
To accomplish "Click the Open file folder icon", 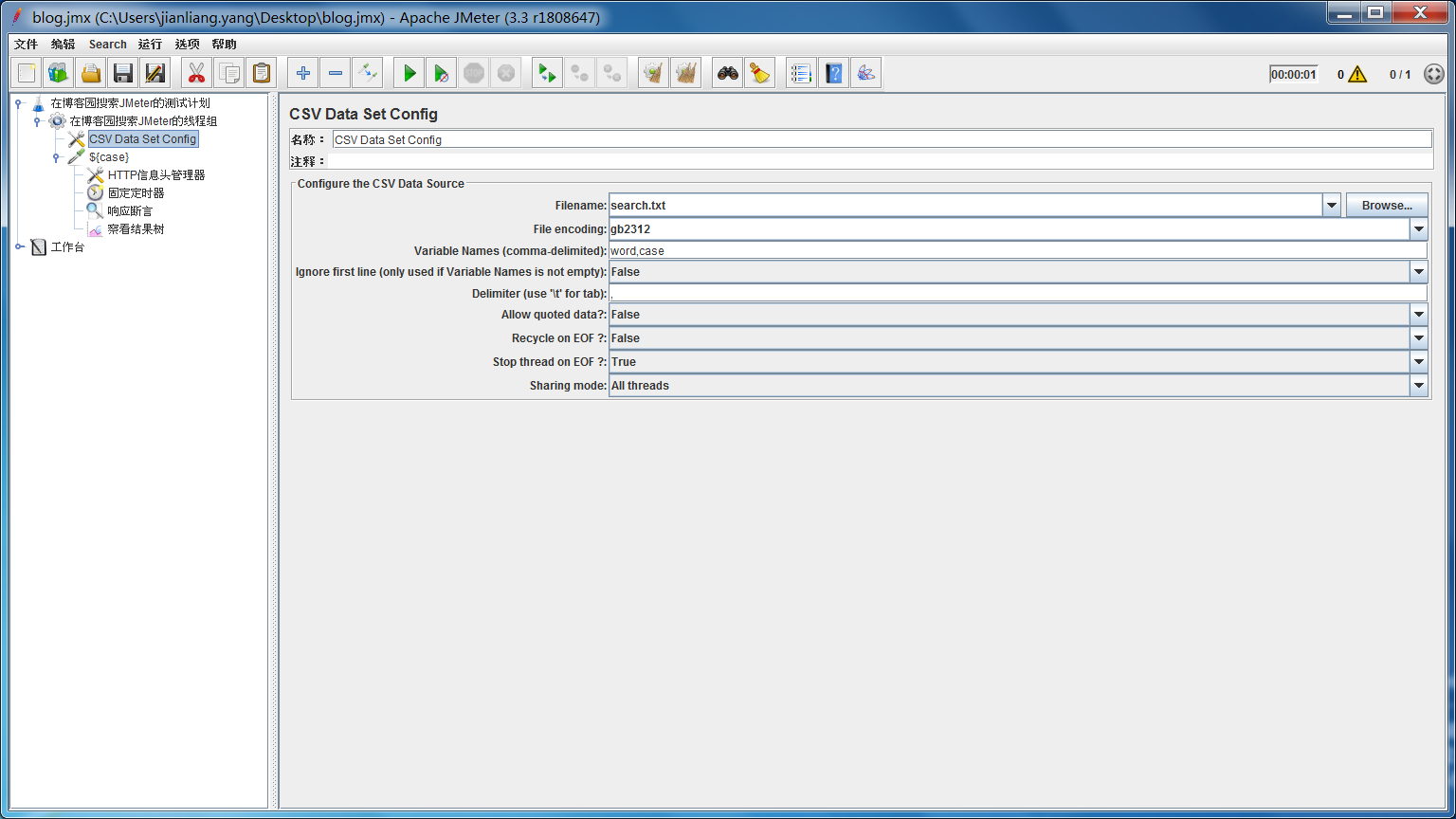I will [91, 73].
